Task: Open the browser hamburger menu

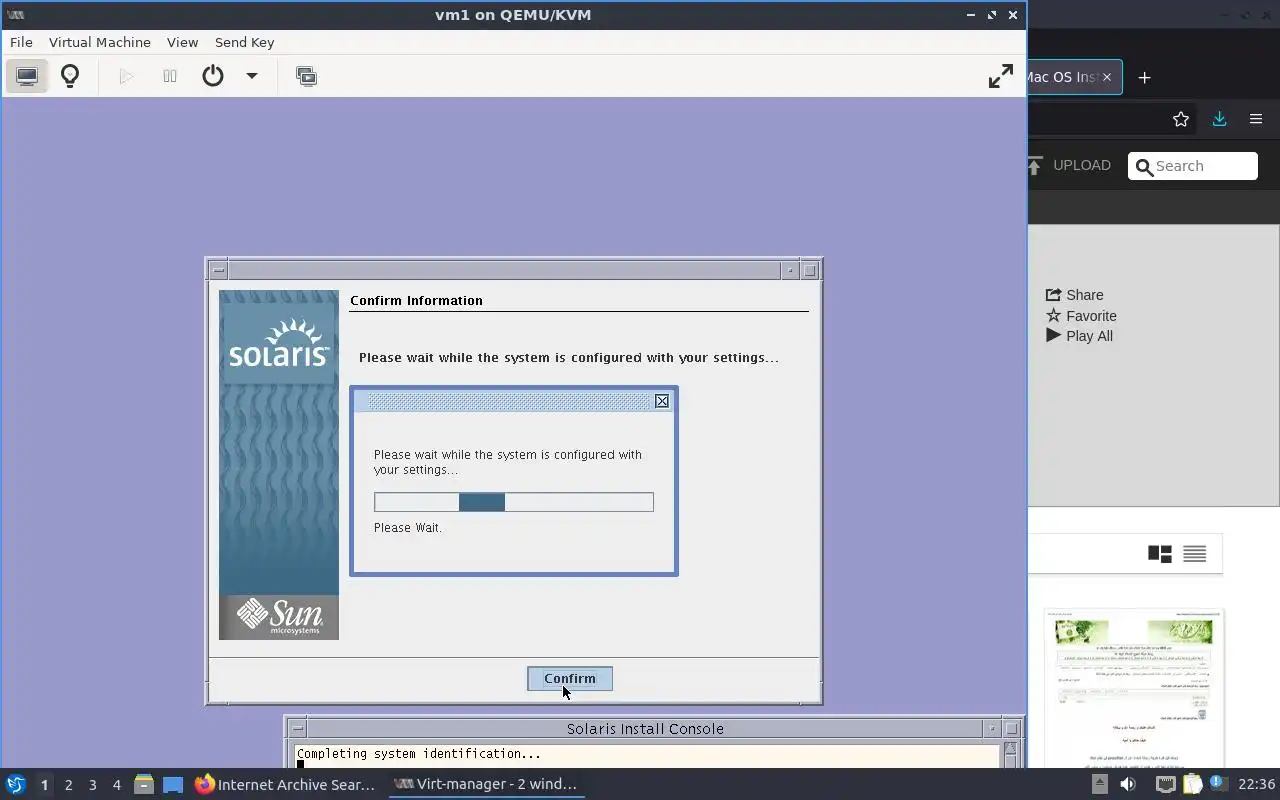Action: tap(1256, 119)
